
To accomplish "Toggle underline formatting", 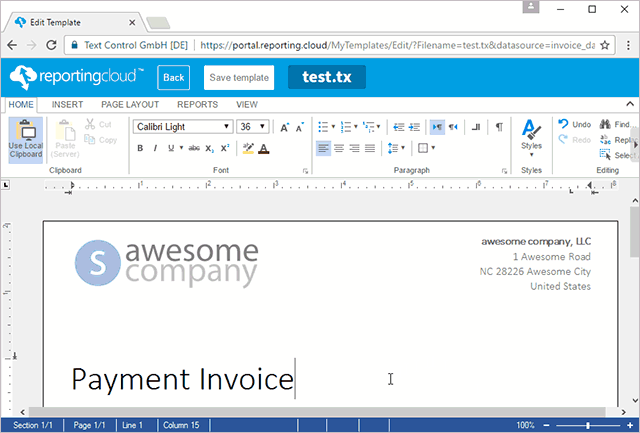I will [171, 148].
